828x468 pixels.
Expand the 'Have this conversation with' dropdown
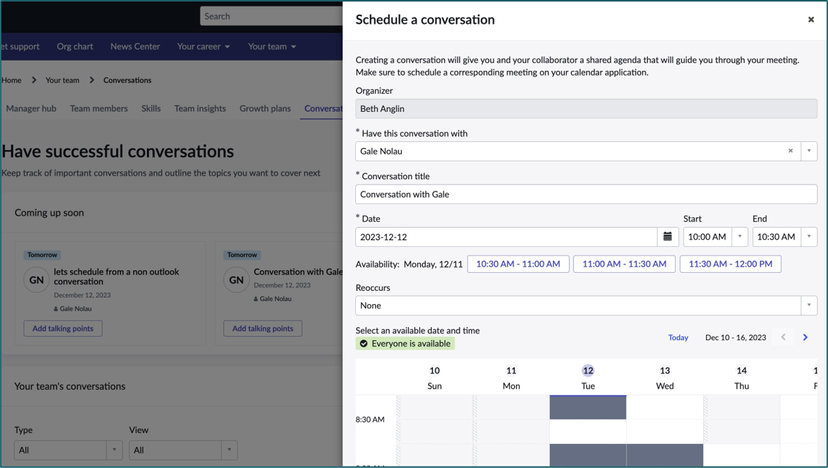point(809,151)
